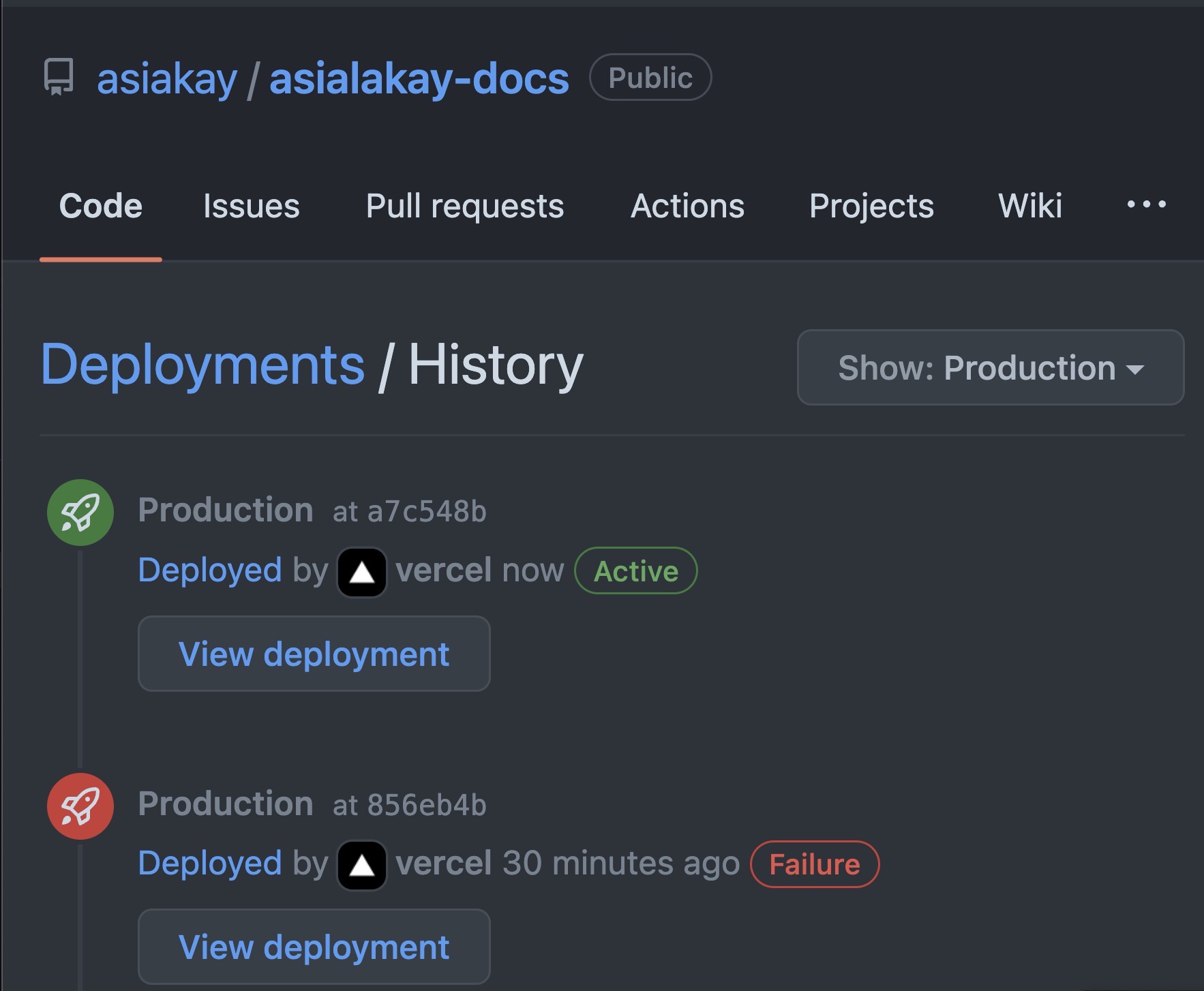View deployment for commit a7c548b
This screenshot has height=991, width=1204.
314,654
